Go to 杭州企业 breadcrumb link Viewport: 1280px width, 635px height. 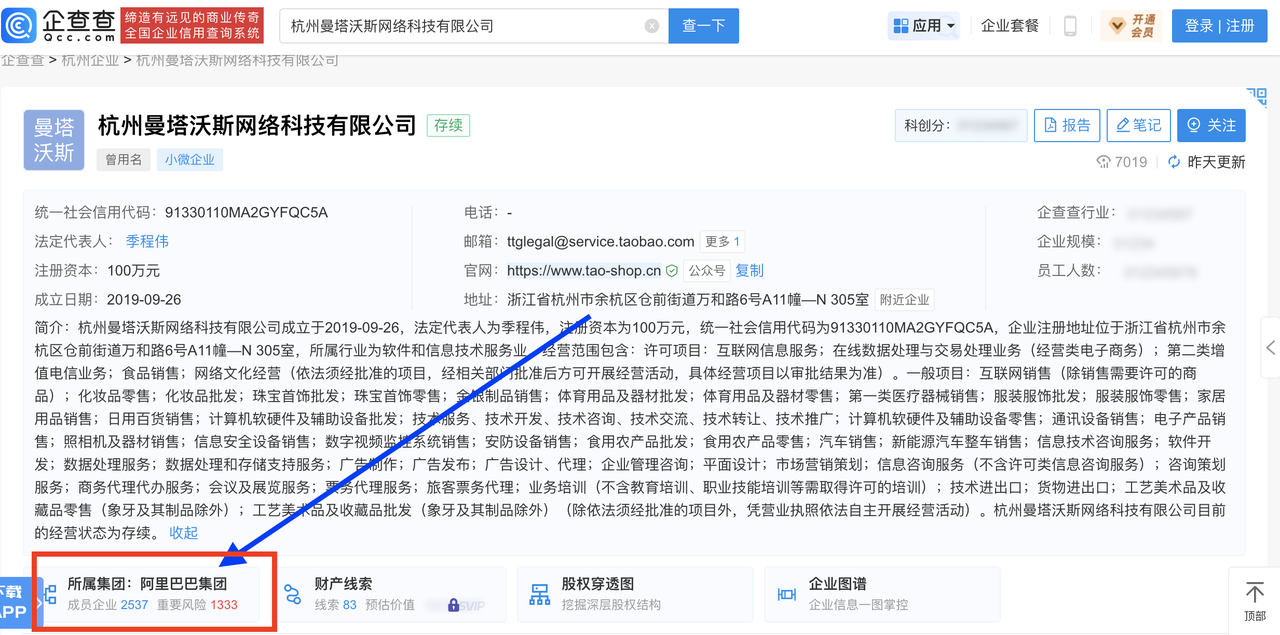pos(89,60)
